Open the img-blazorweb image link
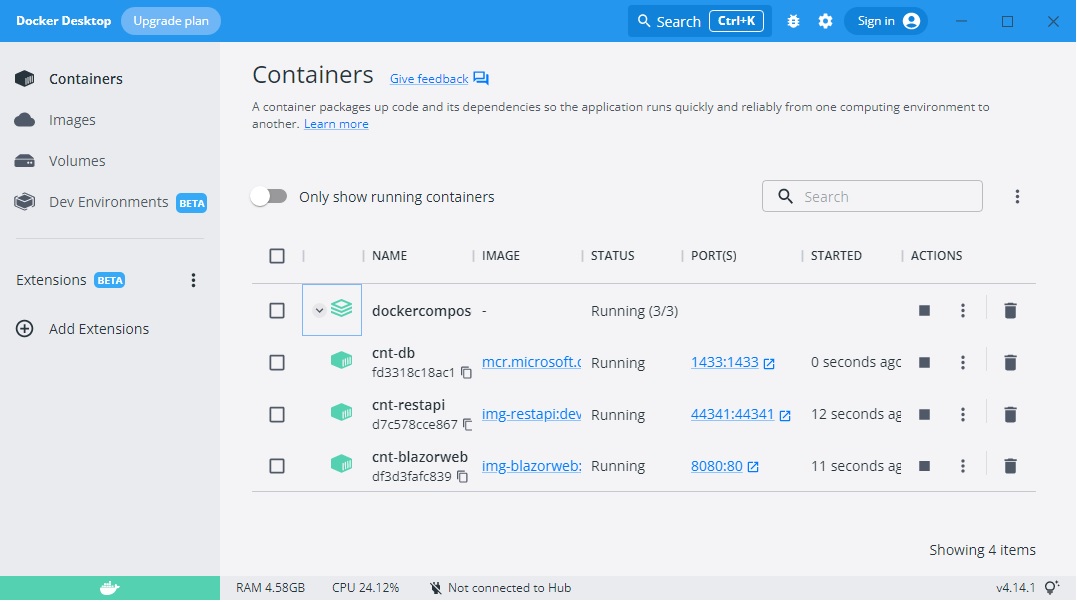The width and height of the screenshot is (1077, 602). 532,466
